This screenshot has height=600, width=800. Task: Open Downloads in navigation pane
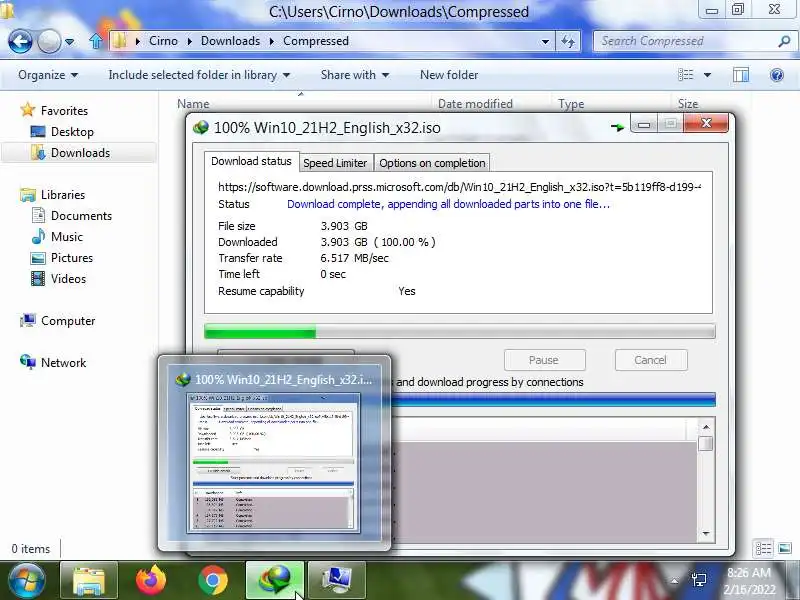(80, 153)
